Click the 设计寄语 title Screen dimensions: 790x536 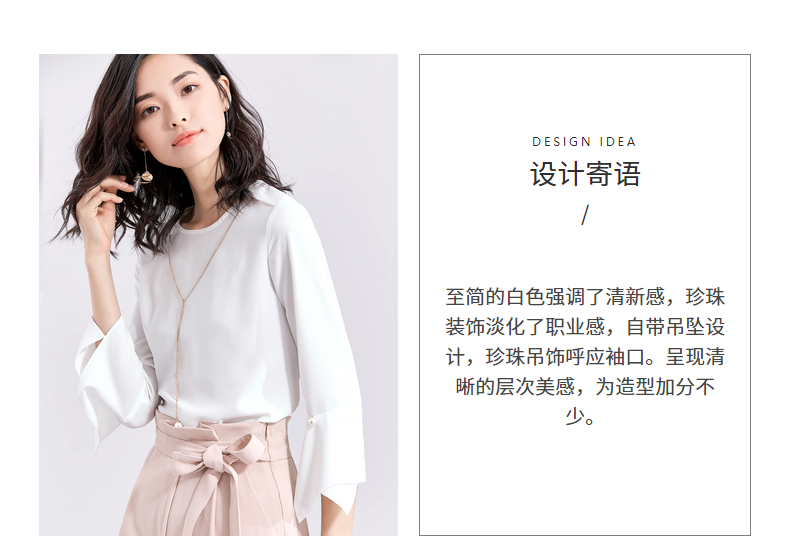(585, 174)
